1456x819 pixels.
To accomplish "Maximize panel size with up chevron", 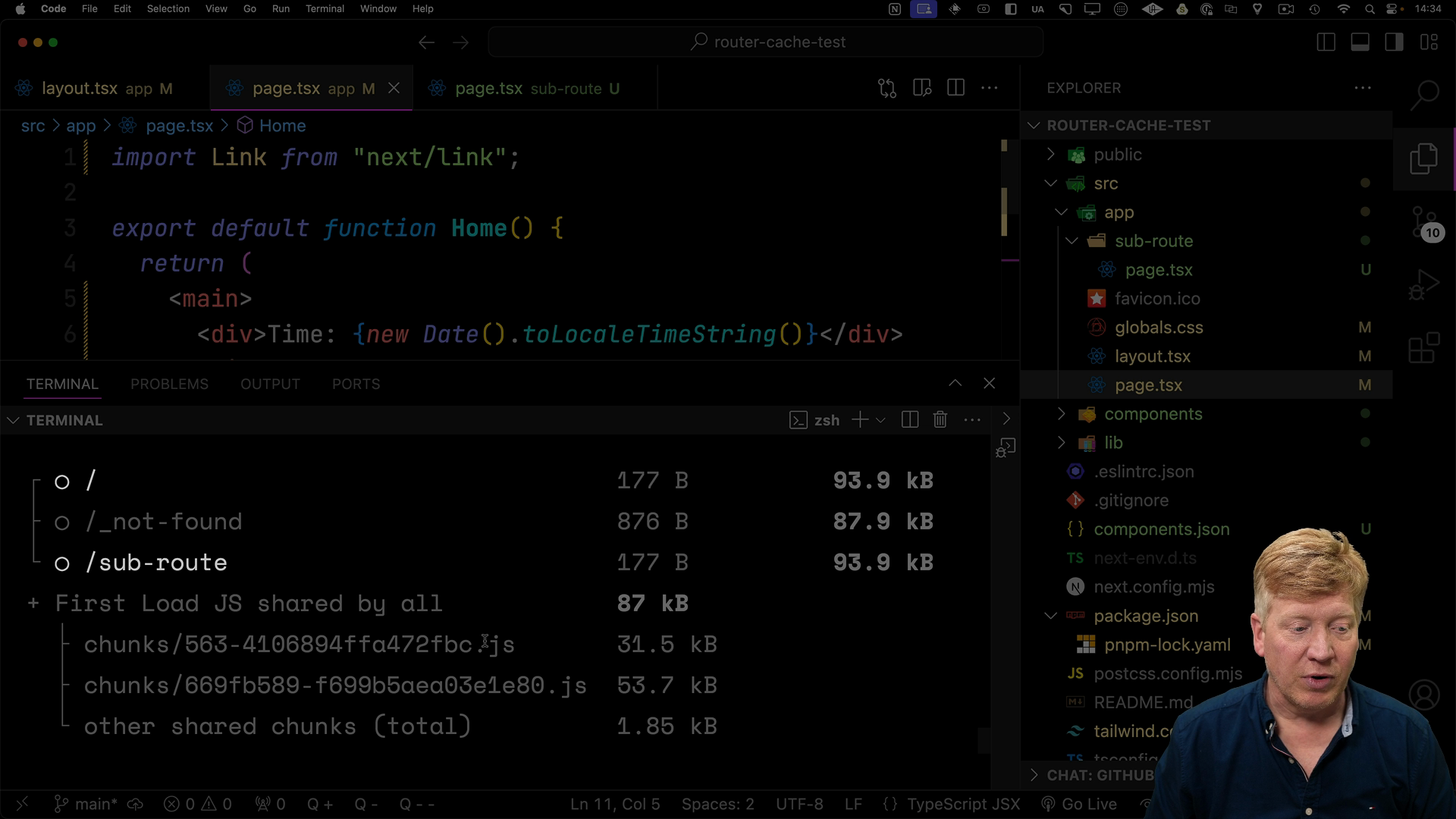I will [x=955, y=384].
